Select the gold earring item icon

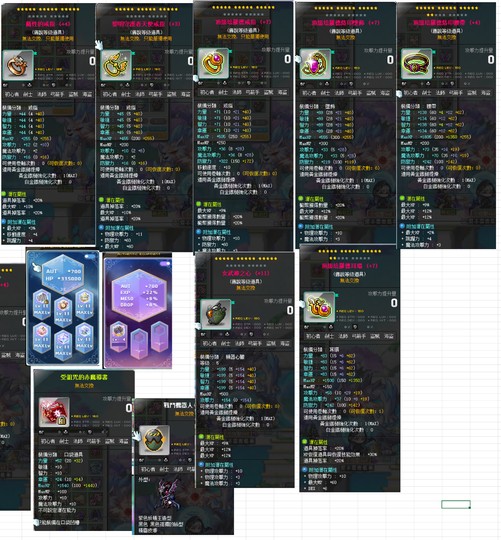(319, 307)
